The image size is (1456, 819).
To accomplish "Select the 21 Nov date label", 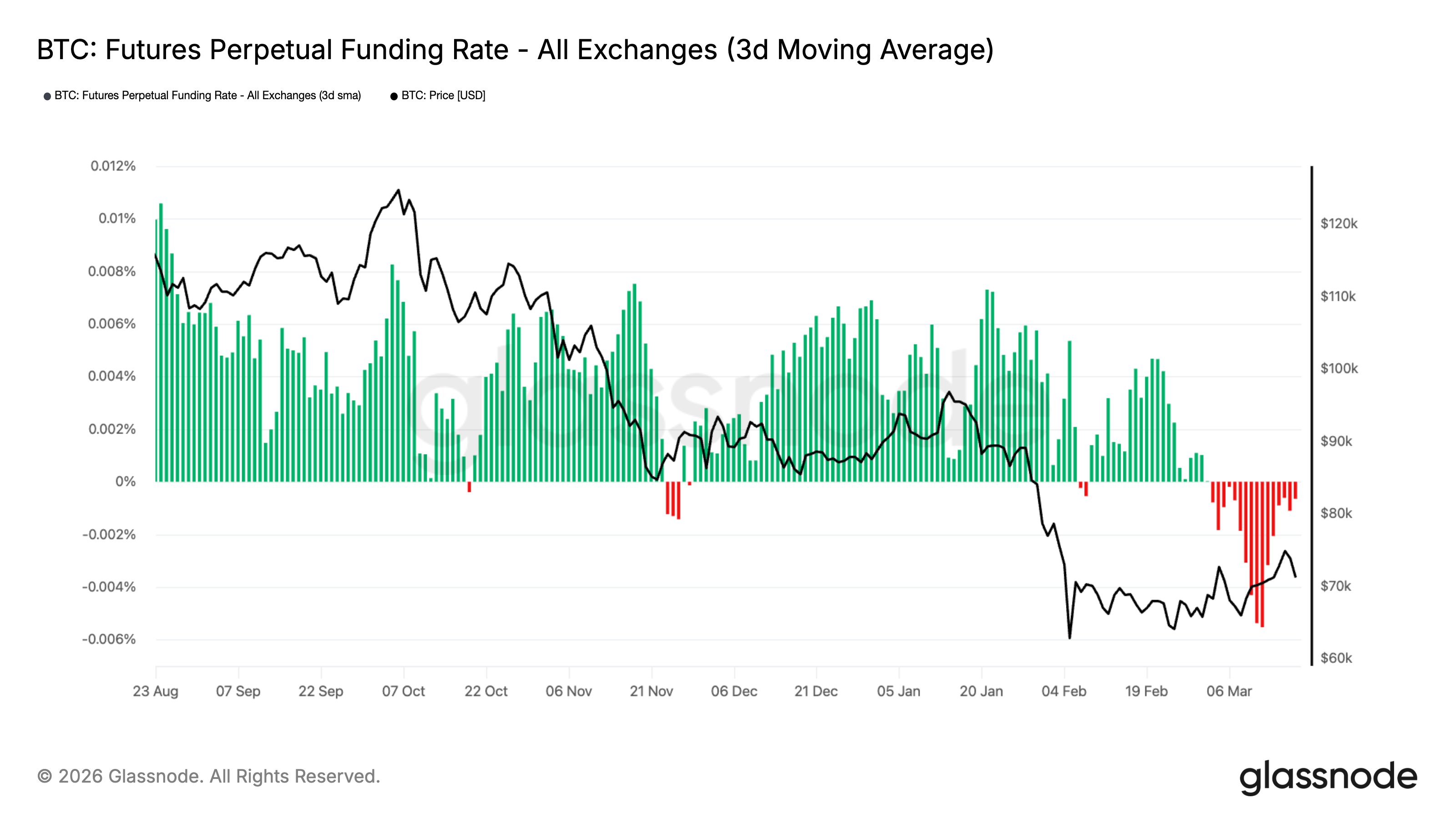I will click(x=651, y=691).
